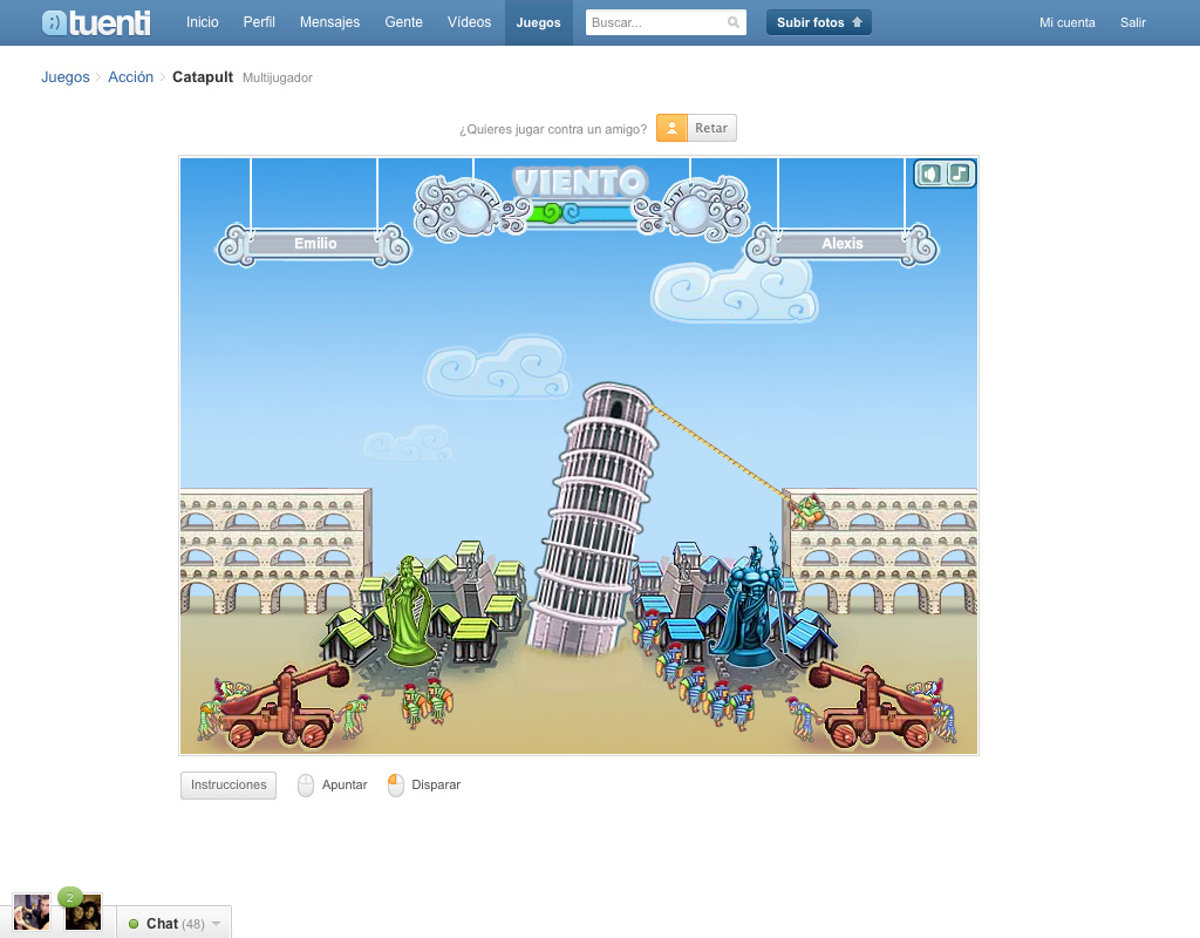Open the Juegos tab in navigation
1200x938 pixels.
click(538, 22)
